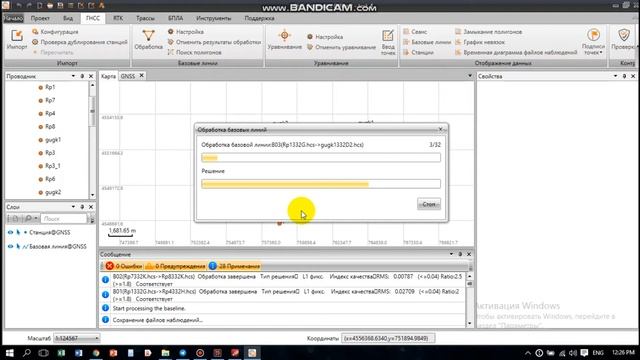Filter messages by 0 Ошибки
Image resolution: width=640 pixels, height=360 pixels.
(x=124, y=266)
